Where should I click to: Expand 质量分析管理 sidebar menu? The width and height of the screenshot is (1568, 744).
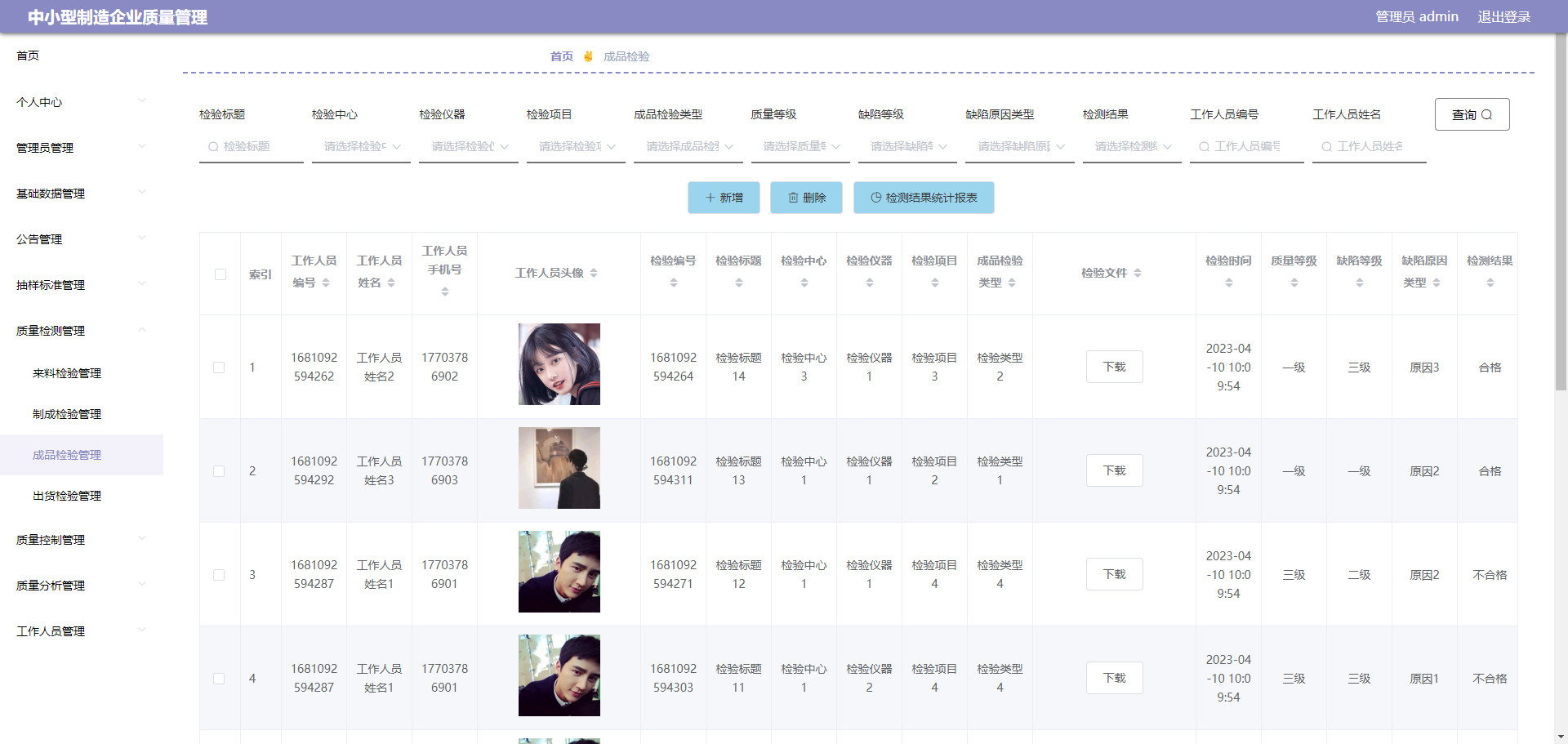click(x=82, y=586)
